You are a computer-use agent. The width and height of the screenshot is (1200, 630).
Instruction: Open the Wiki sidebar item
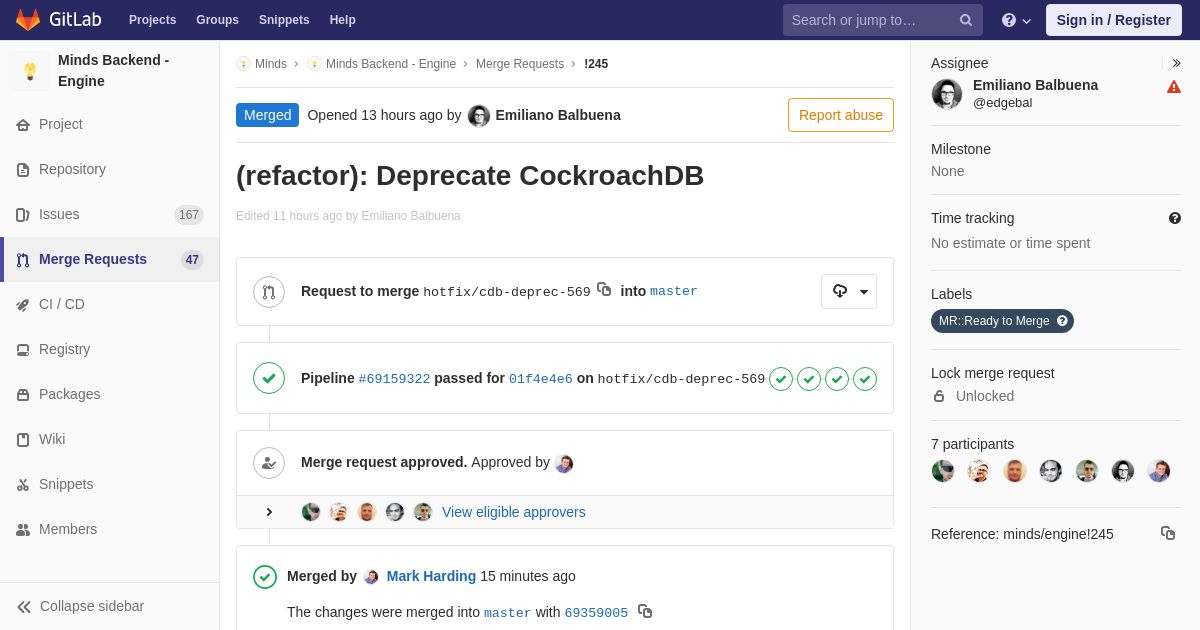(x=110, y=439)
